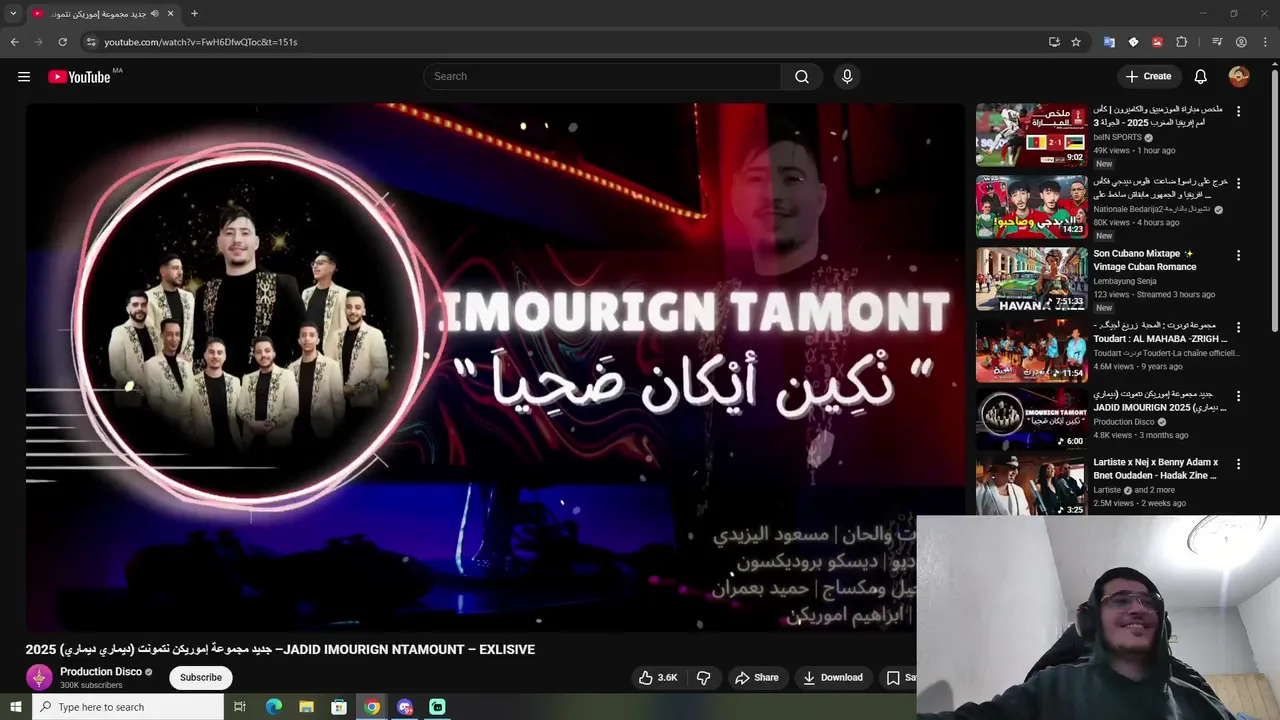Open YouTube notifications bell
The width and height of the screenshot is (1280, 720).
point(1201,76)
